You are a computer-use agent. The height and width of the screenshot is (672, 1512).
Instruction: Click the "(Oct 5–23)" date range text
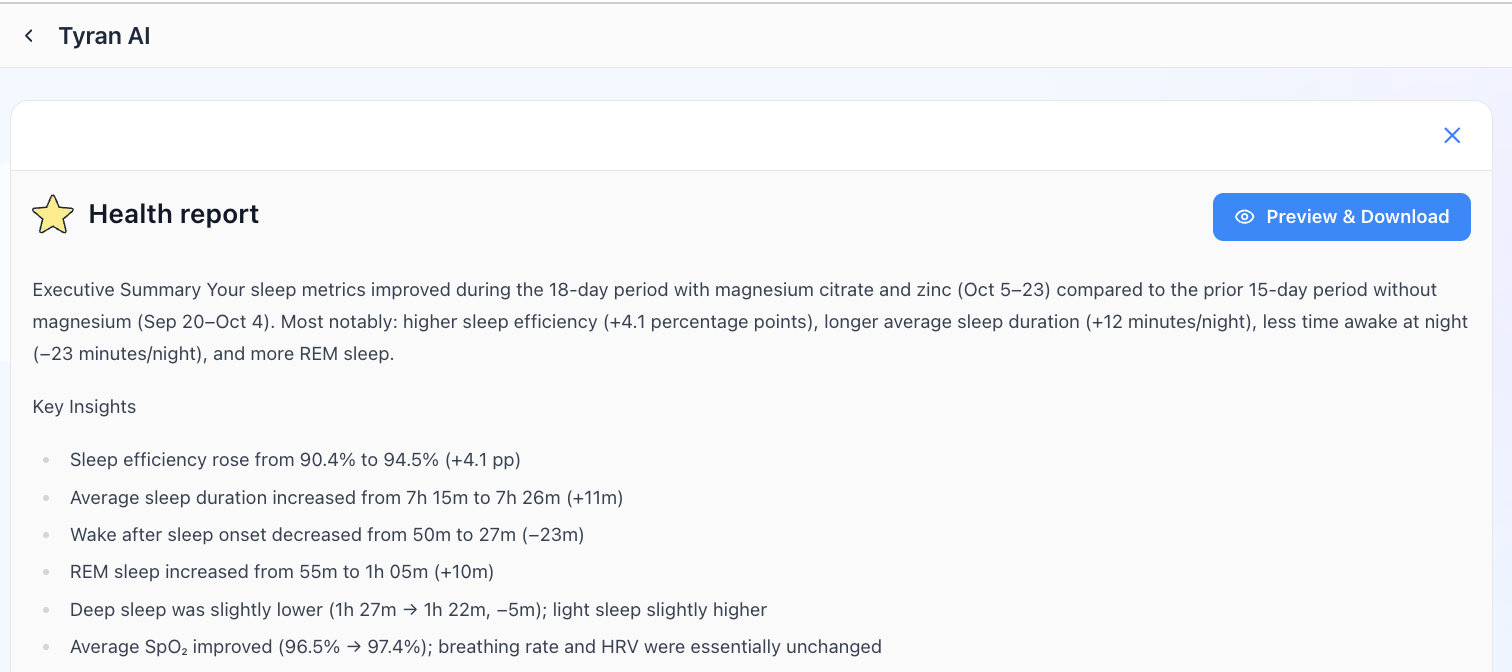(x=1003, y=290)
